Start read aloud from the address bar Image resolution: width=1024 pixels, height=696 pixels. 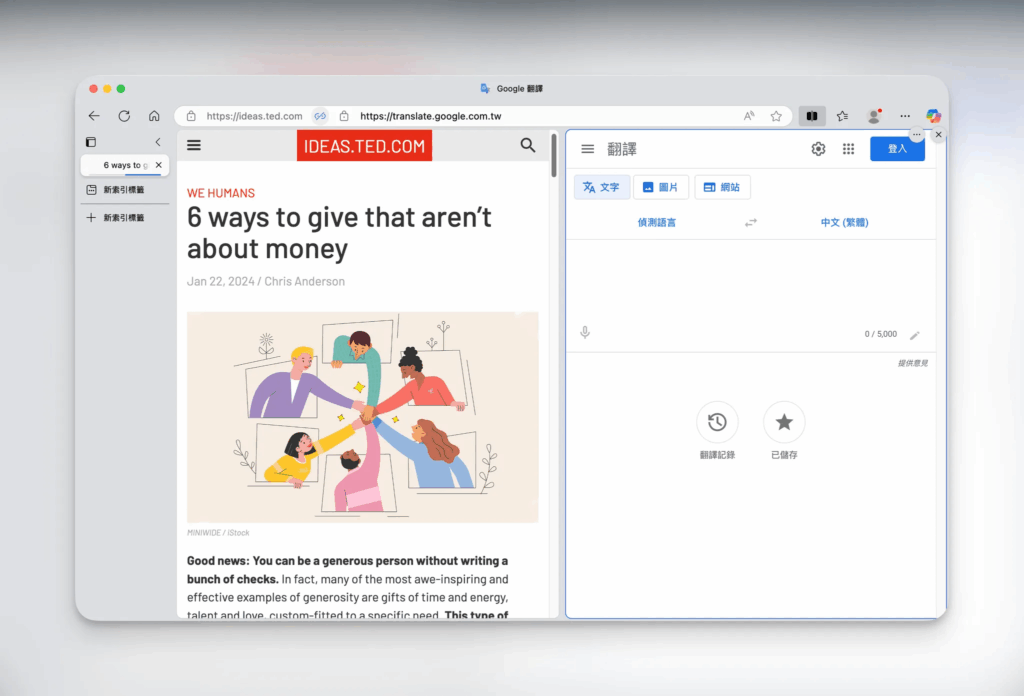pos(749,116)
